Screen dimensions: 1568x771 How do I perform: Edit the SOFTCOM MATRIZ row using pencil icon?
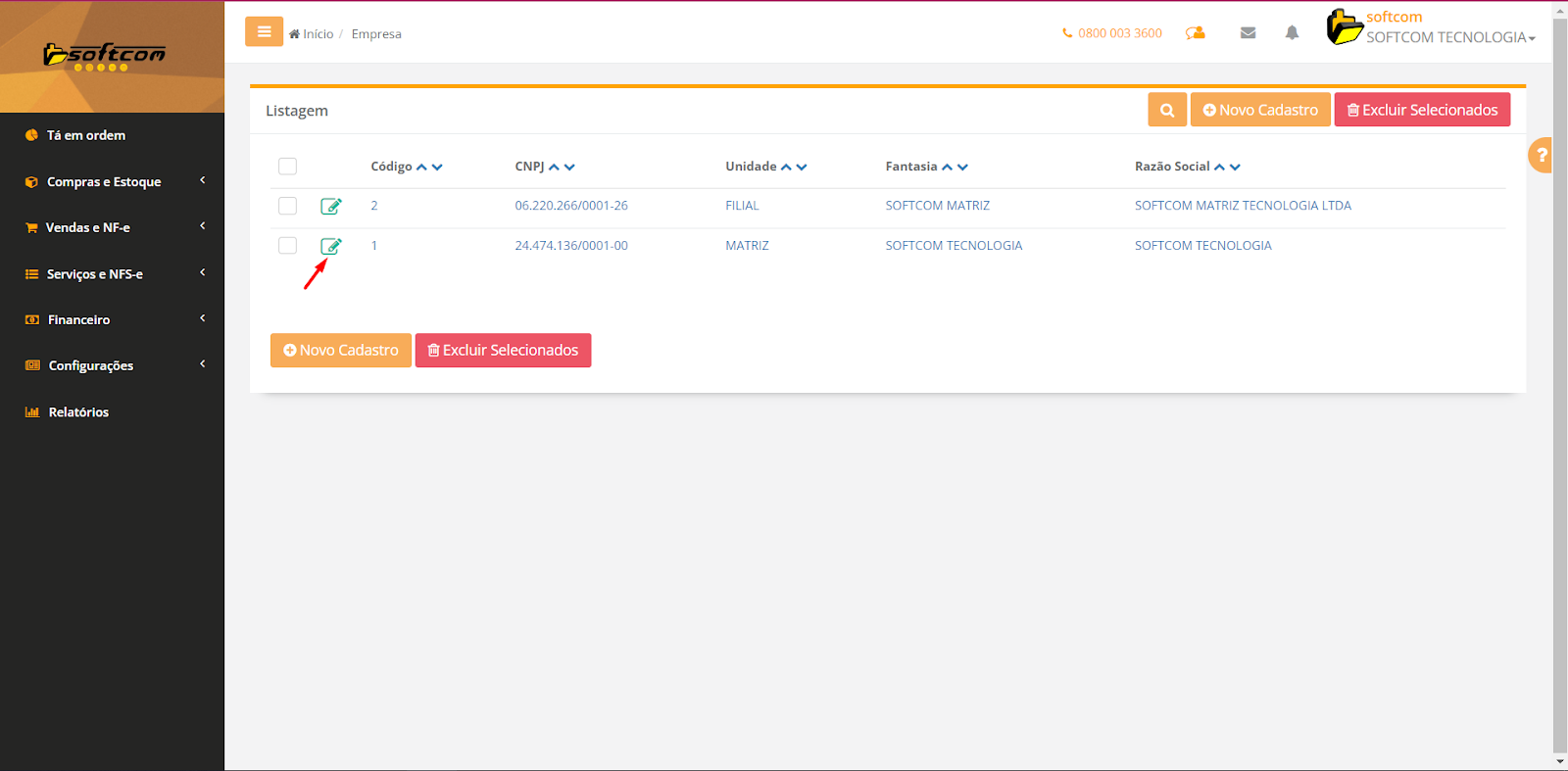(x=330, y=206)
